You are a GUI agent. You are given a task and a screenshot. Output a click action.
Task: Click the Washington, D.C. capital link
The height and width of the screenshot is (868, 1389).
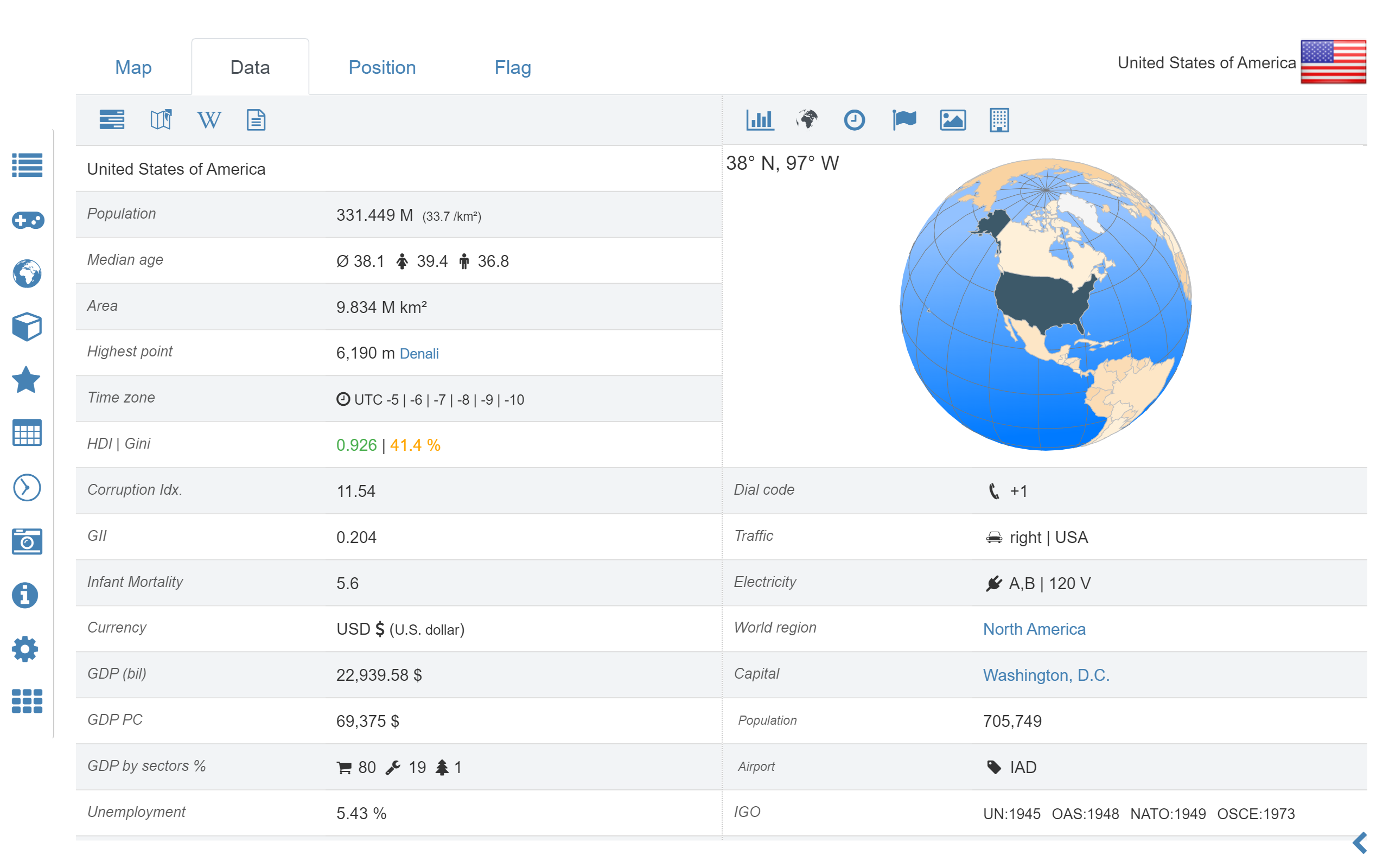(1046, 675)
